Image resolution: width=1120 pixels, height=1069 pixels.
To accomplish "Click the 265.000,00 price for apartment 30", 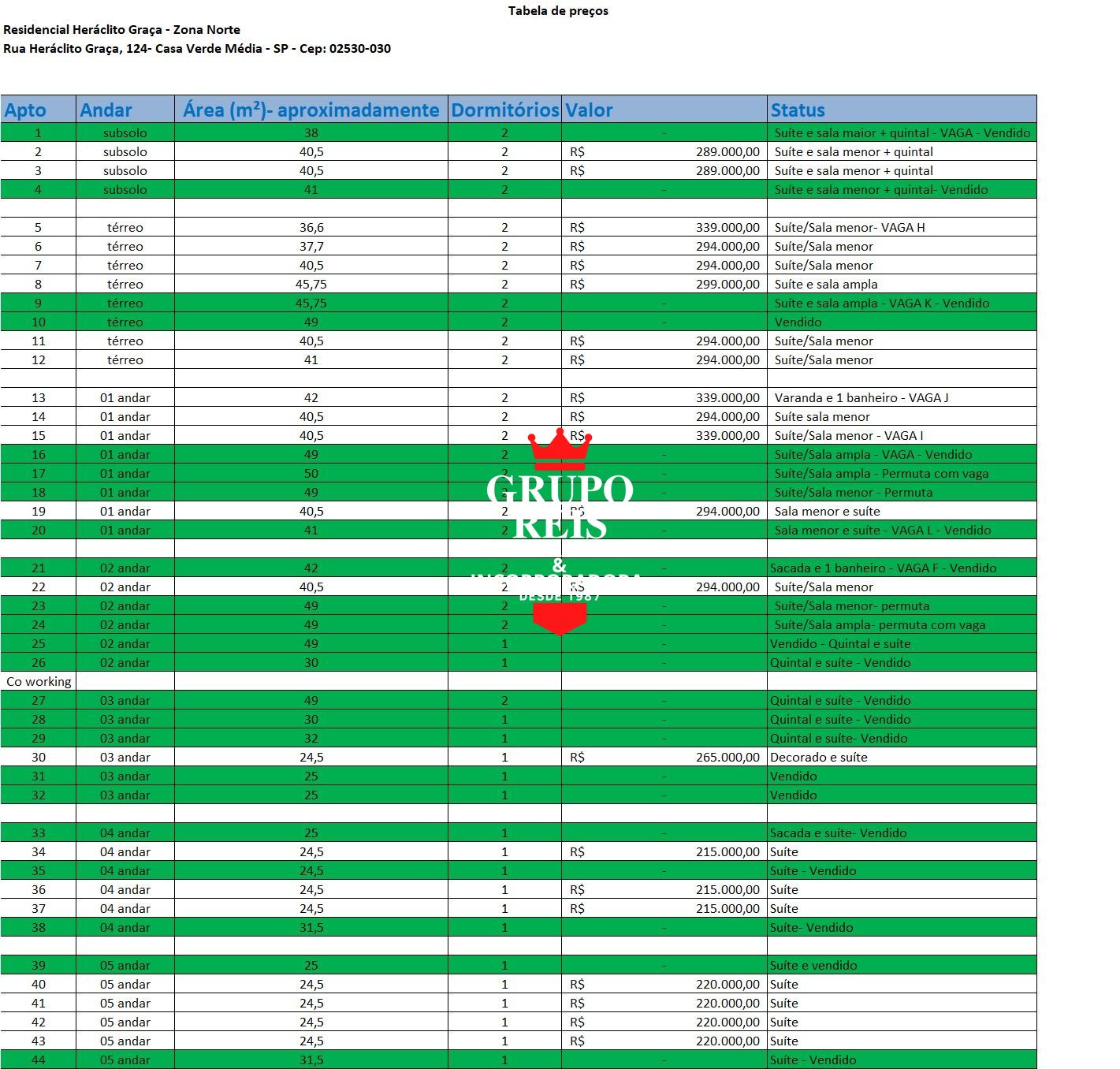I will click(x=727, y=758).
